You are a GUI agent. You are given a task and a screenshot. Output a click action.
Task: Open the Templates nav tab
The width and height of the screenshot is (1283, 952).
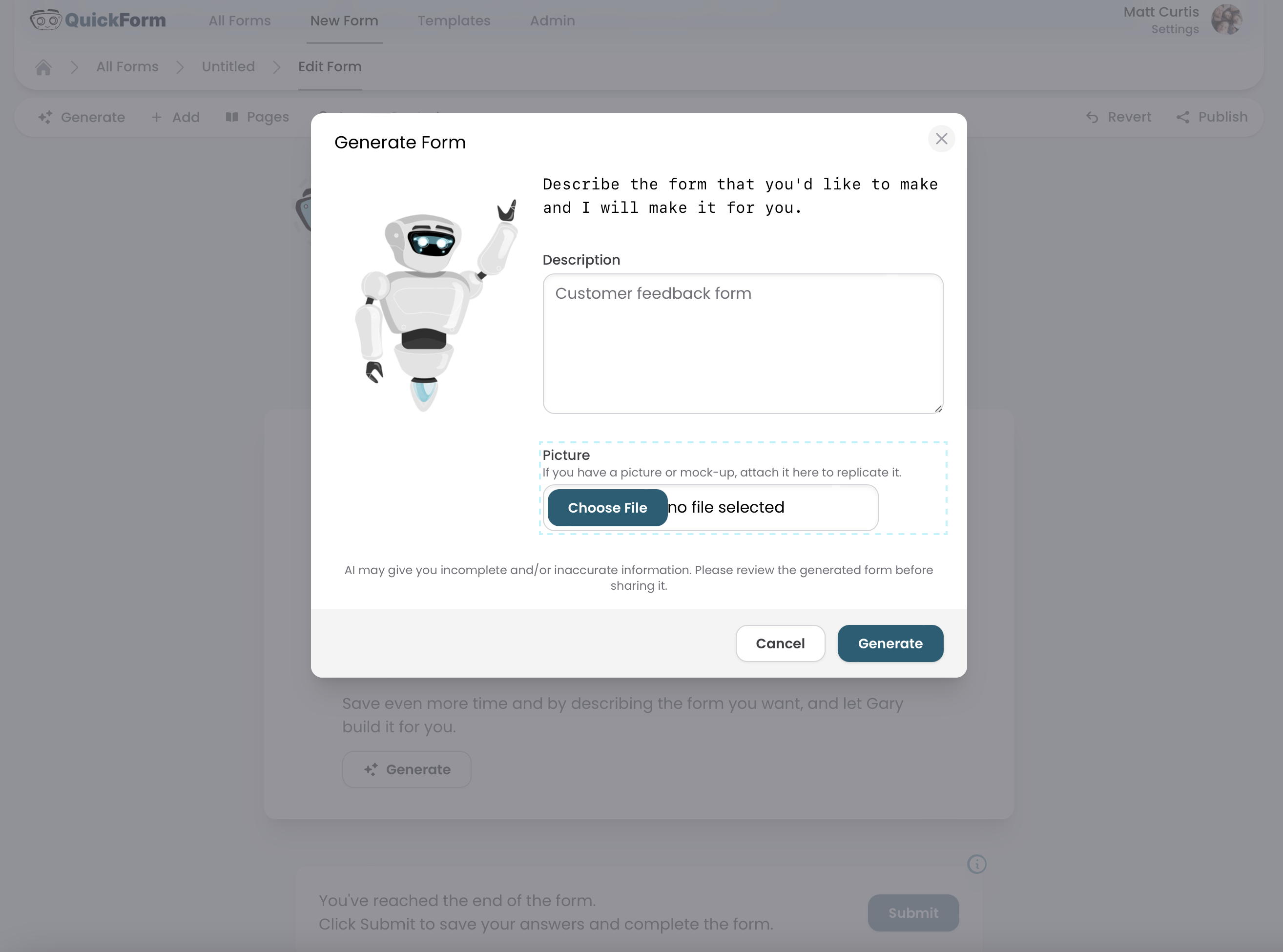pos(454,21)
